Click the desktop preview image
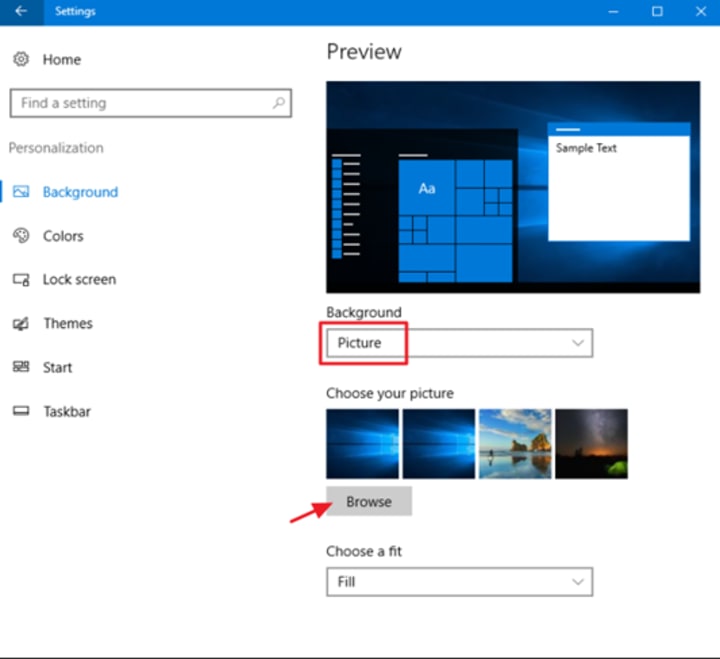Screen dimensions: 720x659 tap(513, 187)
